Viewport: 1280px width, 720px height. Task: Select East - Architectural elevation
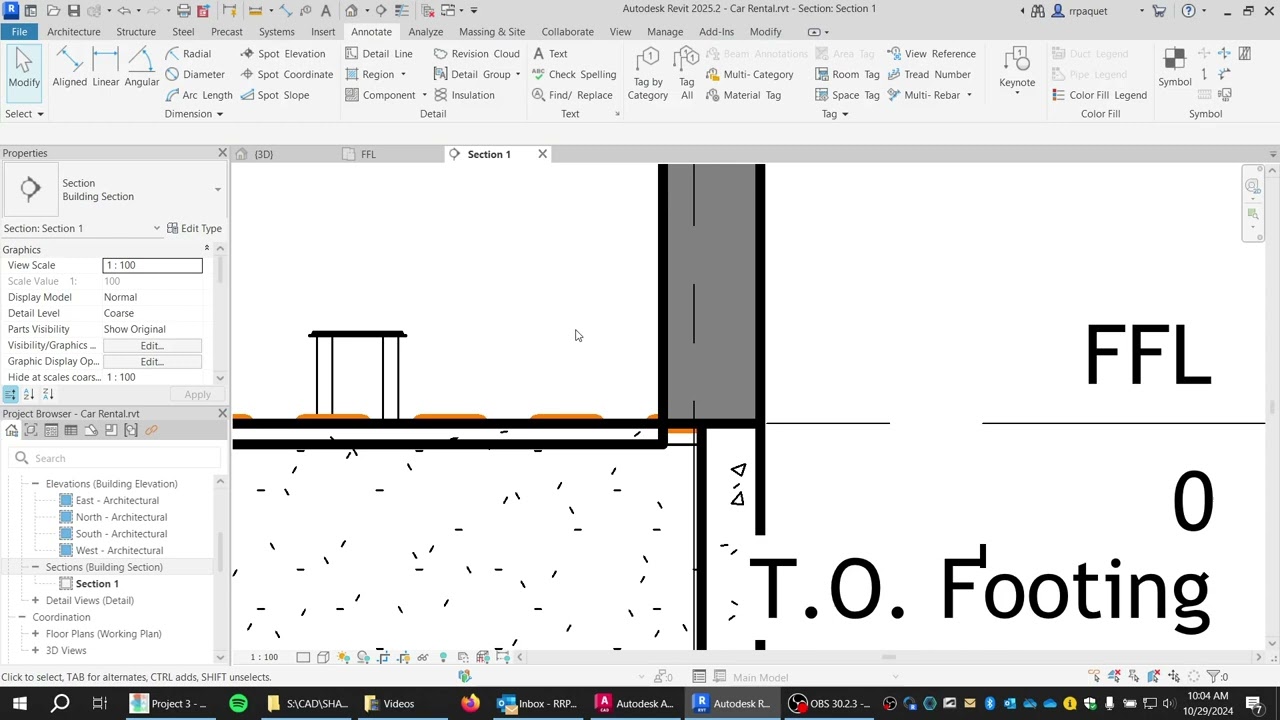(x=117, y=500)
